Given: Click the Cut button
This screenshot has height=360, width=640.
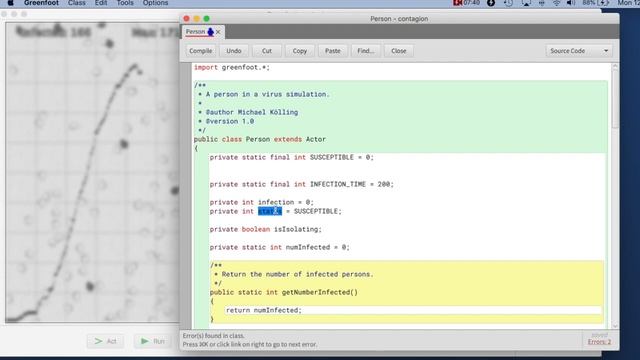Looking at the screenshot, I should 267,51.
